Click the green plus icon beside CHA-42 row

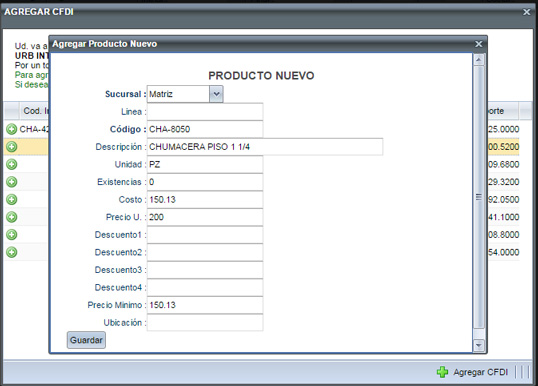[x=12, y=129]
